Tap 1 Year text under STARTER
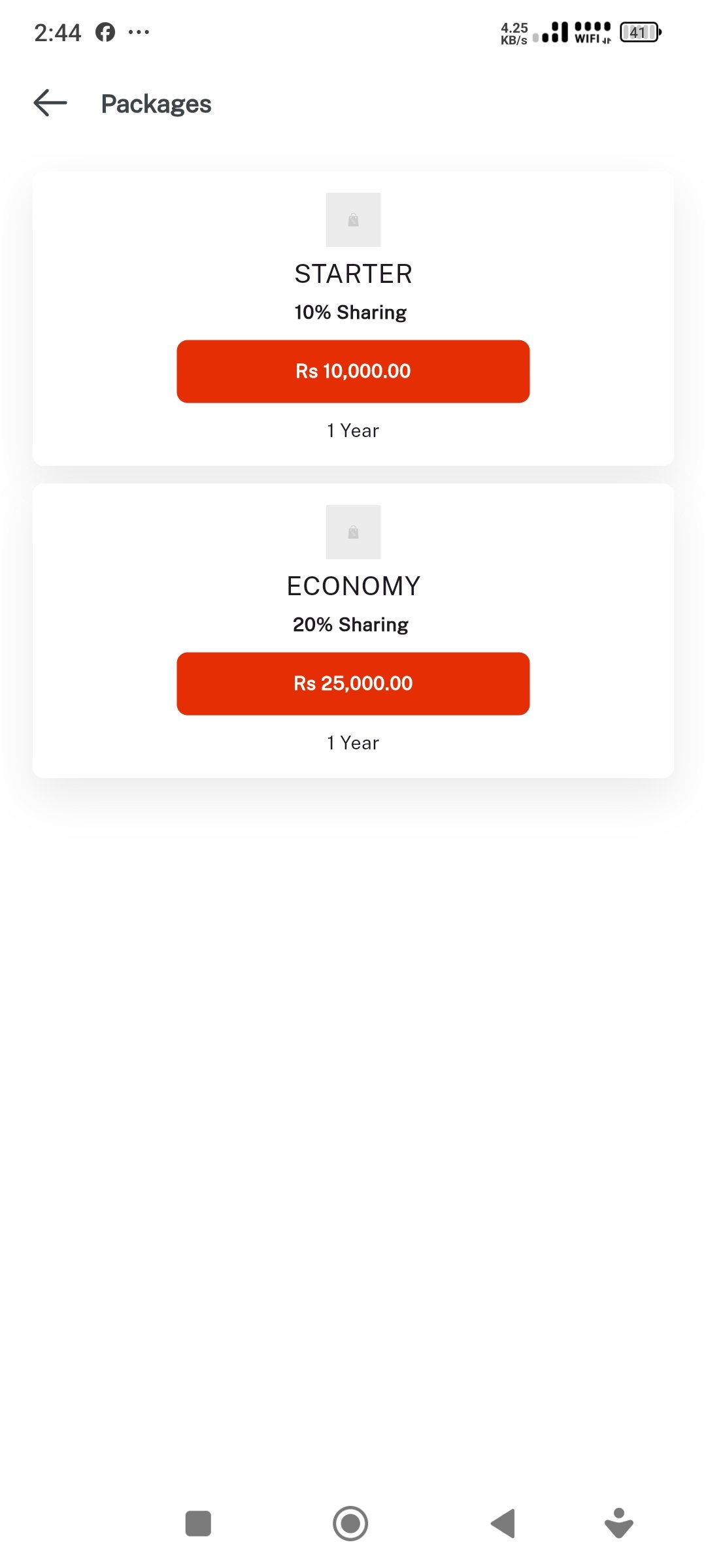The image size is (706, 1568). pyautogui.click(x=353, y=431)
